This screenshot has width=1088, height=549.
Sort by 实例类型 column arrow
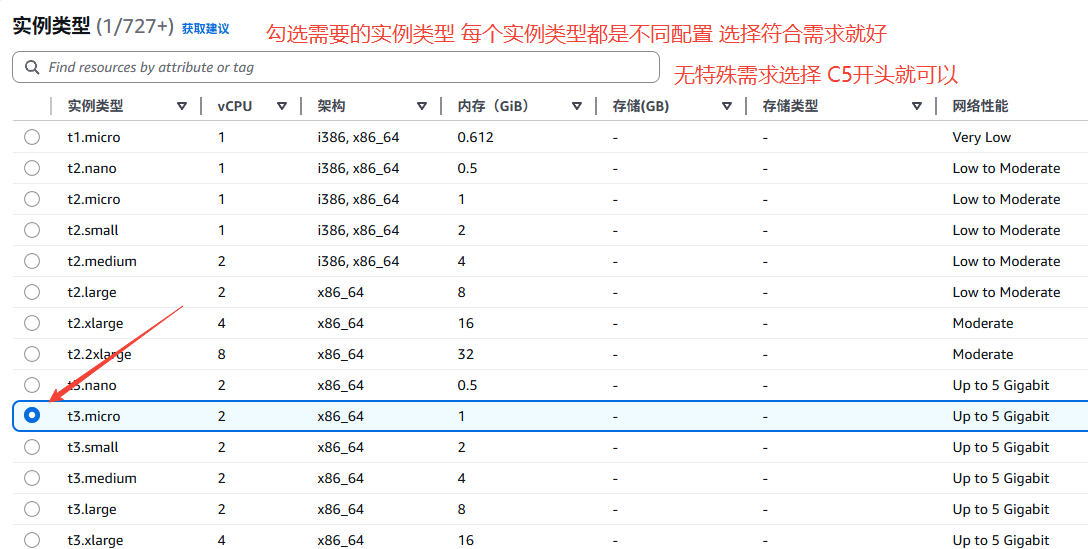click(x=182, y=106)
